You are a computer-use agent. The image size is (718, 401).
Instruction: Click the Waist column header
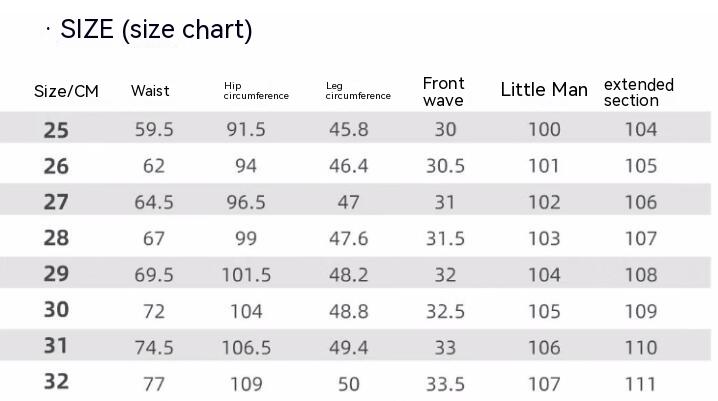coord(150,91)
